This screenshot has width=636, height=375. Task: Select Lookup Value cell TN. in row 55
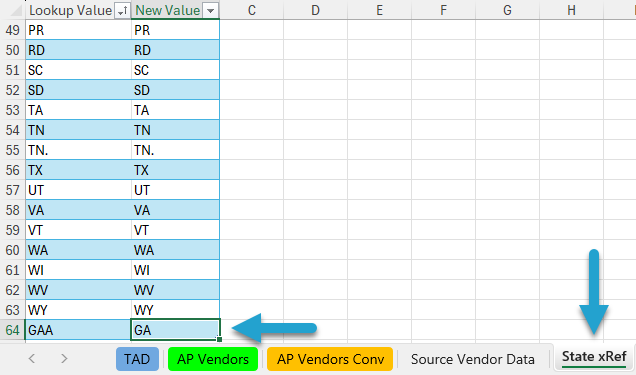(78, 150)
